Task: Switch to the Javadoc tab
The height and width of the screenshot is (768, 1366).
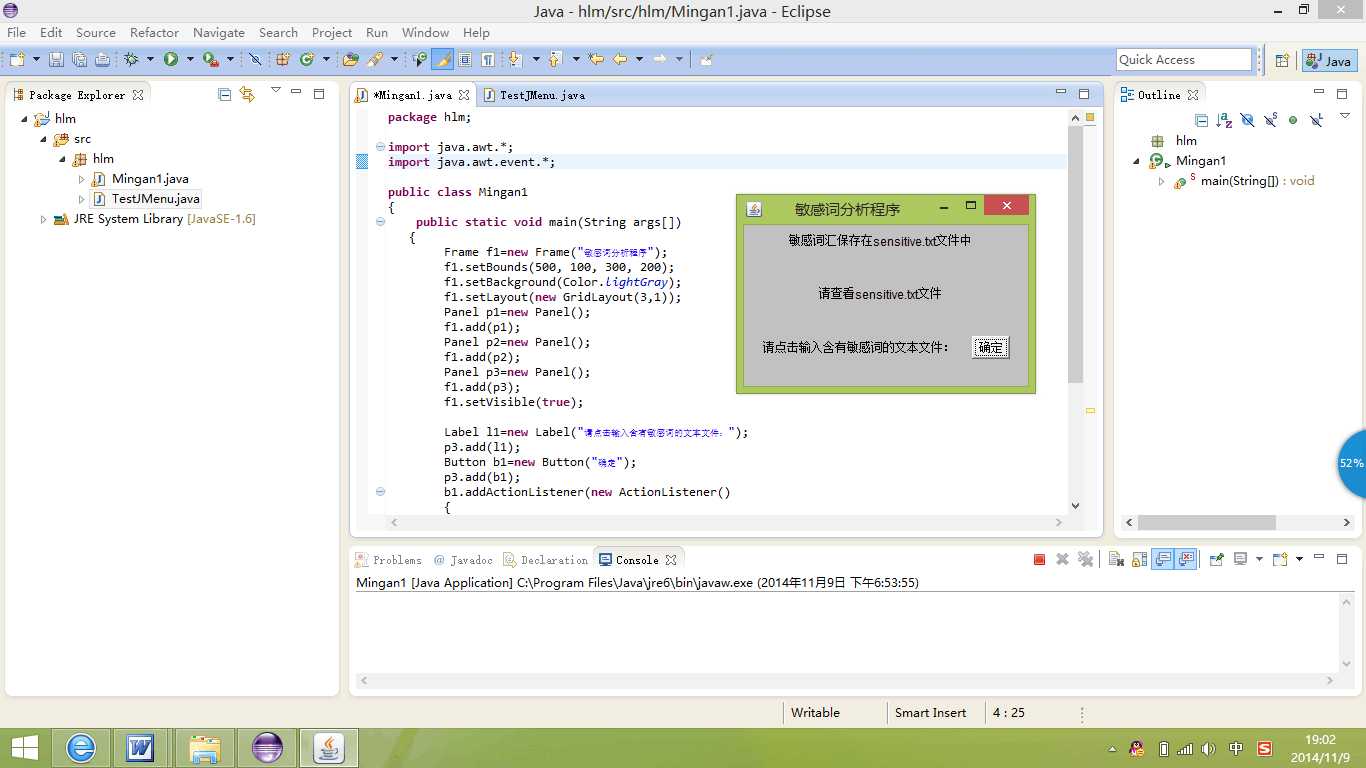Action: (x=463, y=560)
